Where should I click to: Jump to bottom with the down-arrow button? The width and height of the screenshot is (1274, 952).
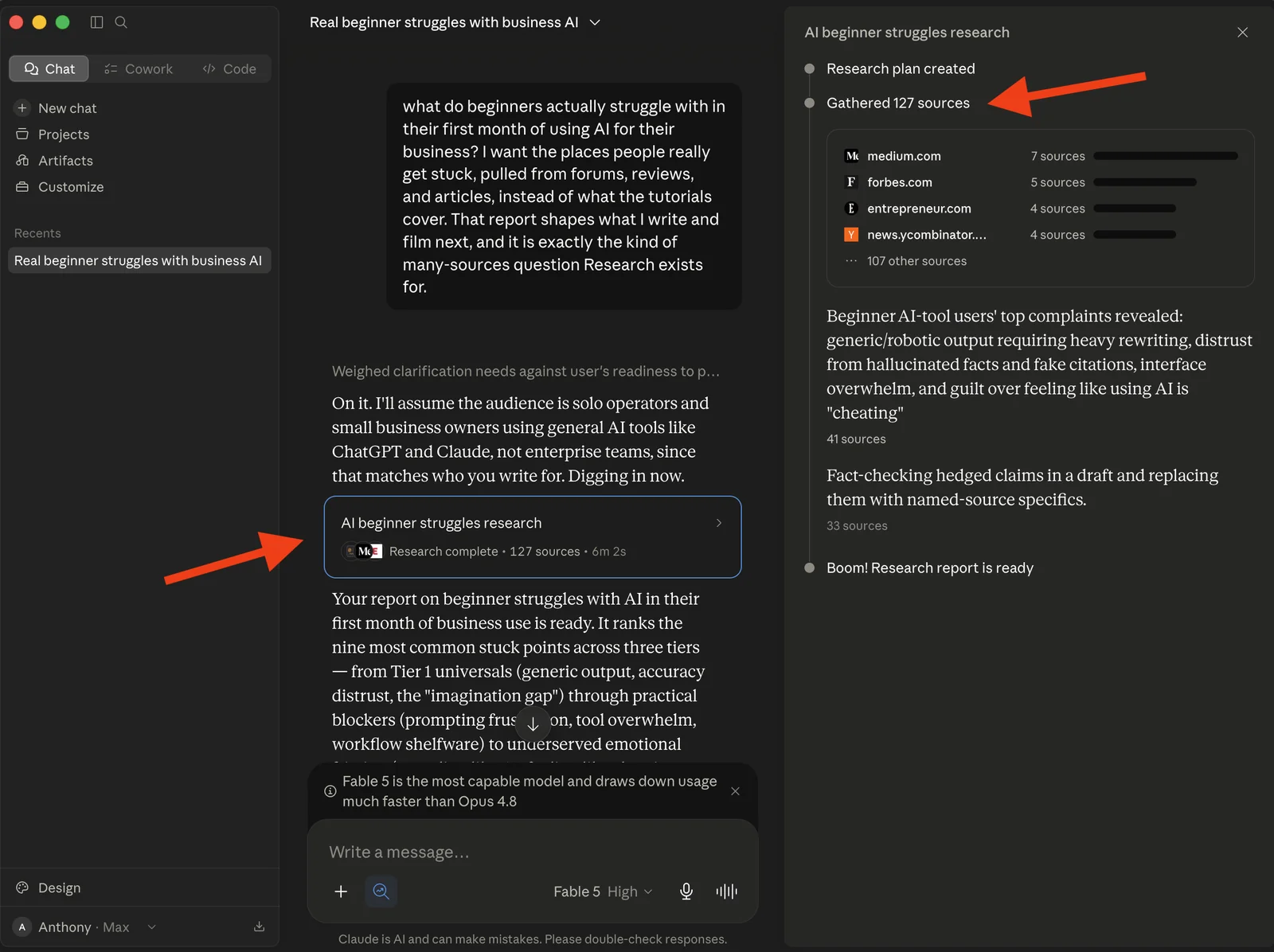point(533,724)
